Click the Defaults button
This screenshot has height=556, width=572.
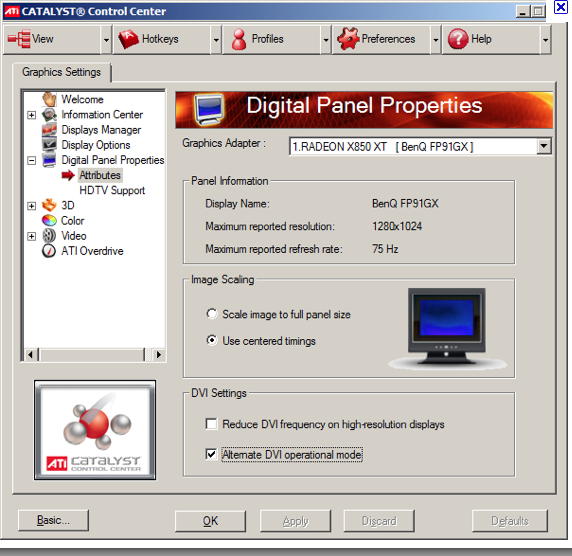point(510,521)
